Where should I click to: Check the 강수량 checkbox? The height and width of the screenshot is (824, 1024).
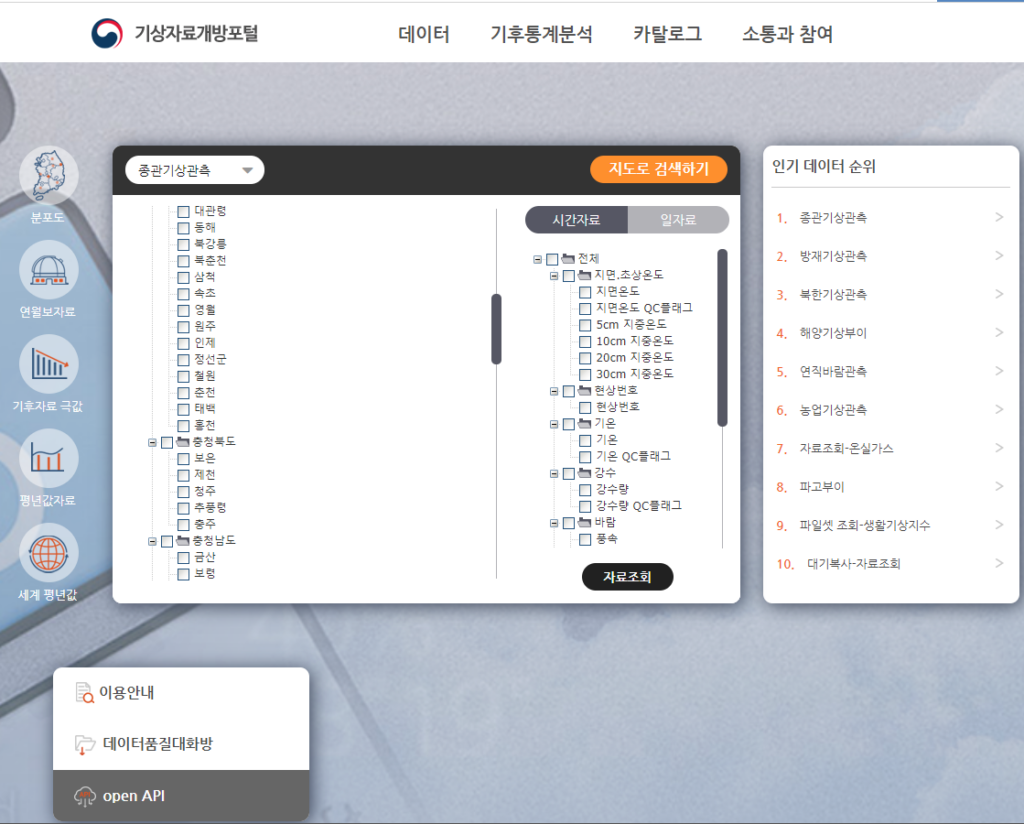tap(585, 490)
